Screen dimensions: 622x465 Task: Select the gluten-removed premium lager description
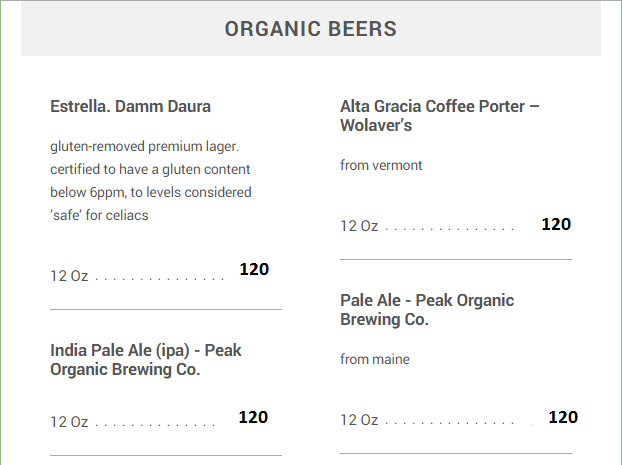tap(144, 146)
